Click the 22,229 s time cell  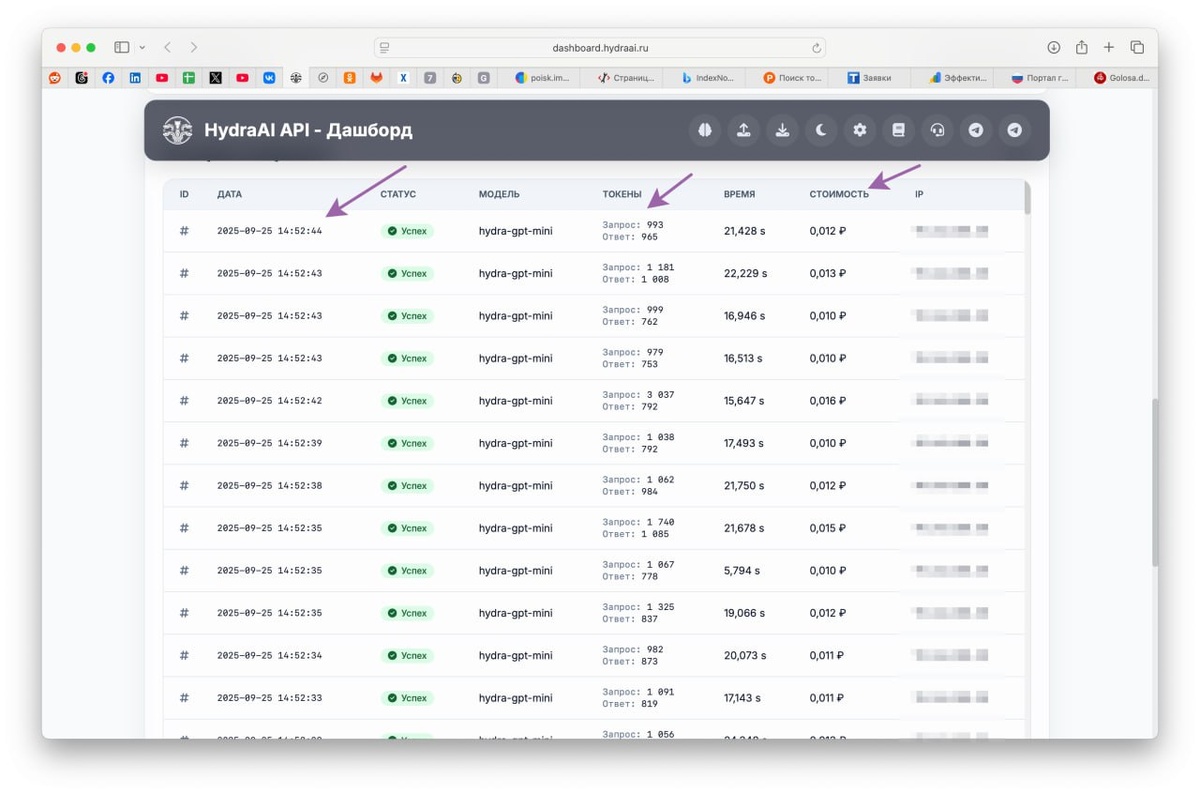coord(746,273)
